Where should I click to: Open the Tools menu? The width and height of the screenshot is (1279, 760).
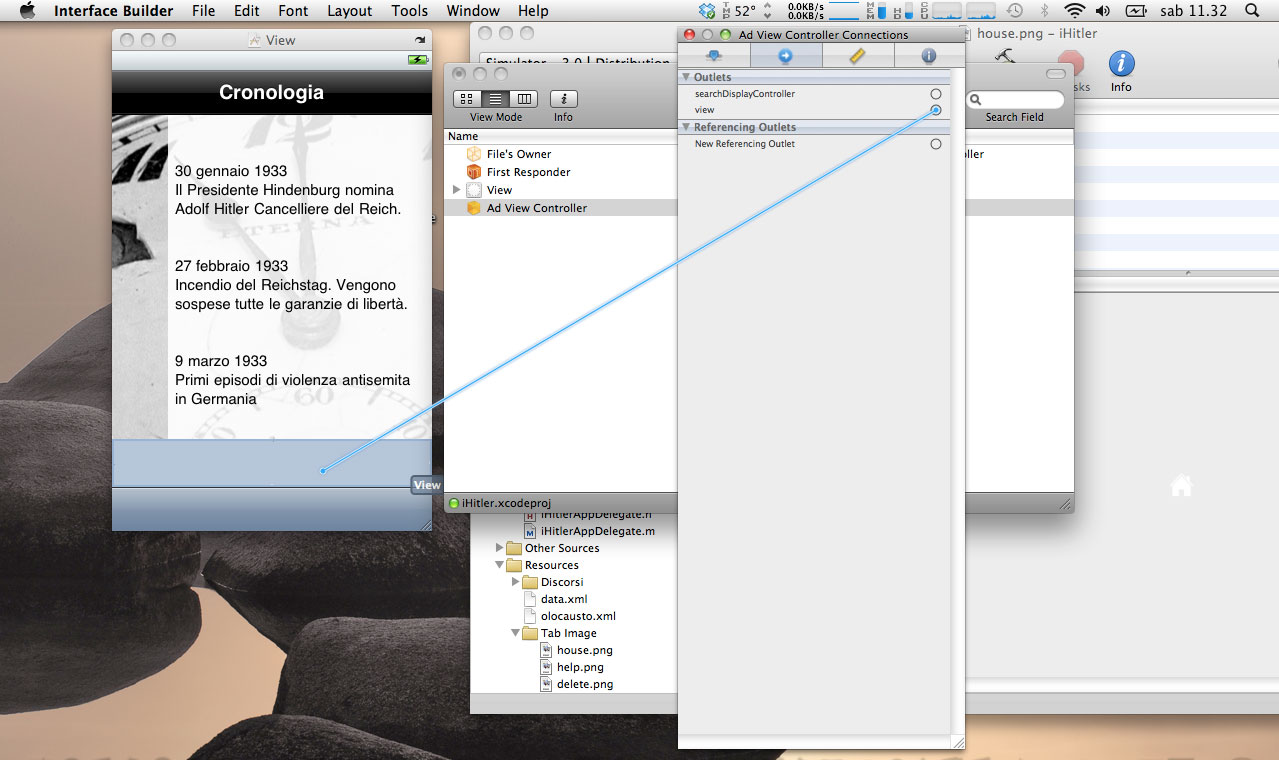[x=409, y=11]
